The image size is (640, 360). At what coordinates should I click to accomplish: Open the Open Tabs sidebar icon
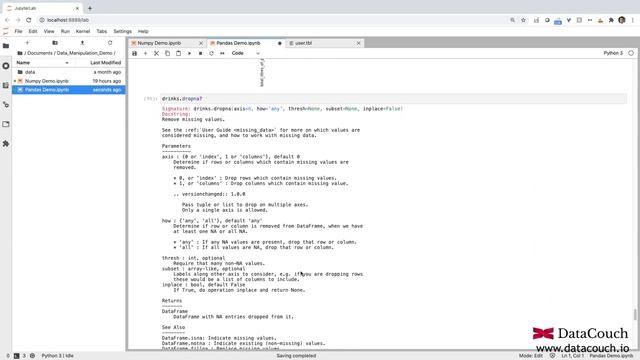click(6, 124)
